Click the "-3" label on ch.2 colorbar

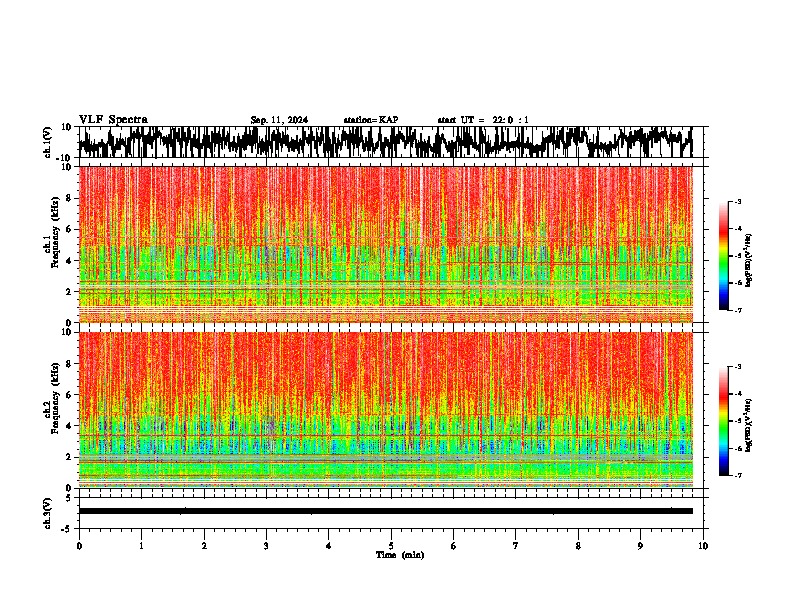[737, 367]
